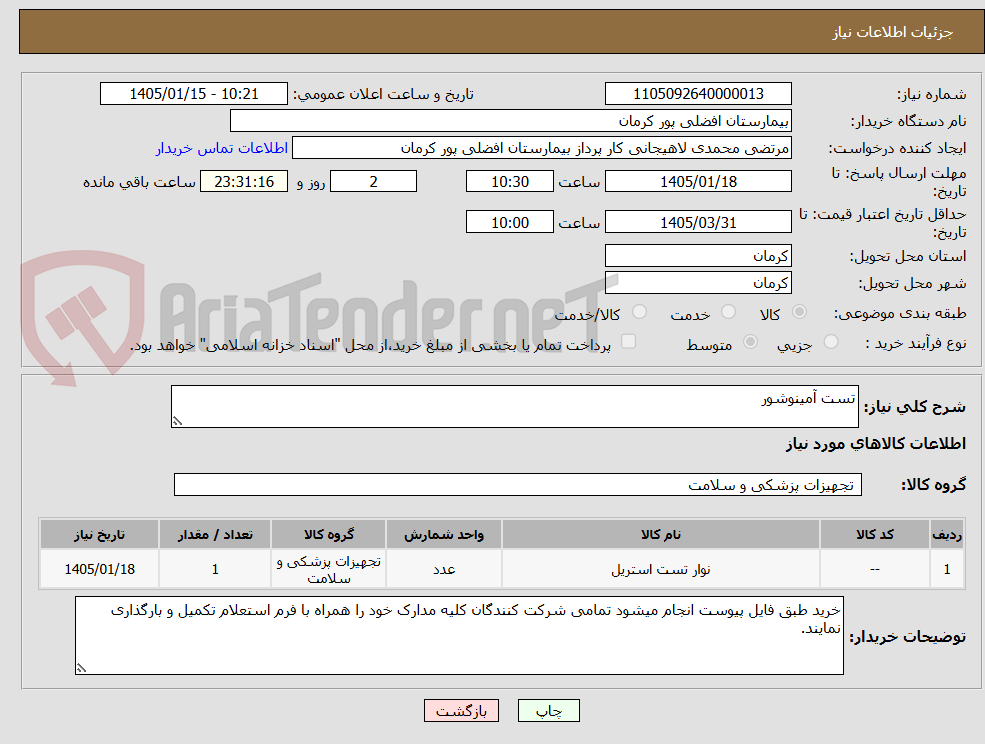Image resolution: width=985 pixels, height=744 pixels.
Task: Click the validity time field 10:00
Action: pos(509,222)
